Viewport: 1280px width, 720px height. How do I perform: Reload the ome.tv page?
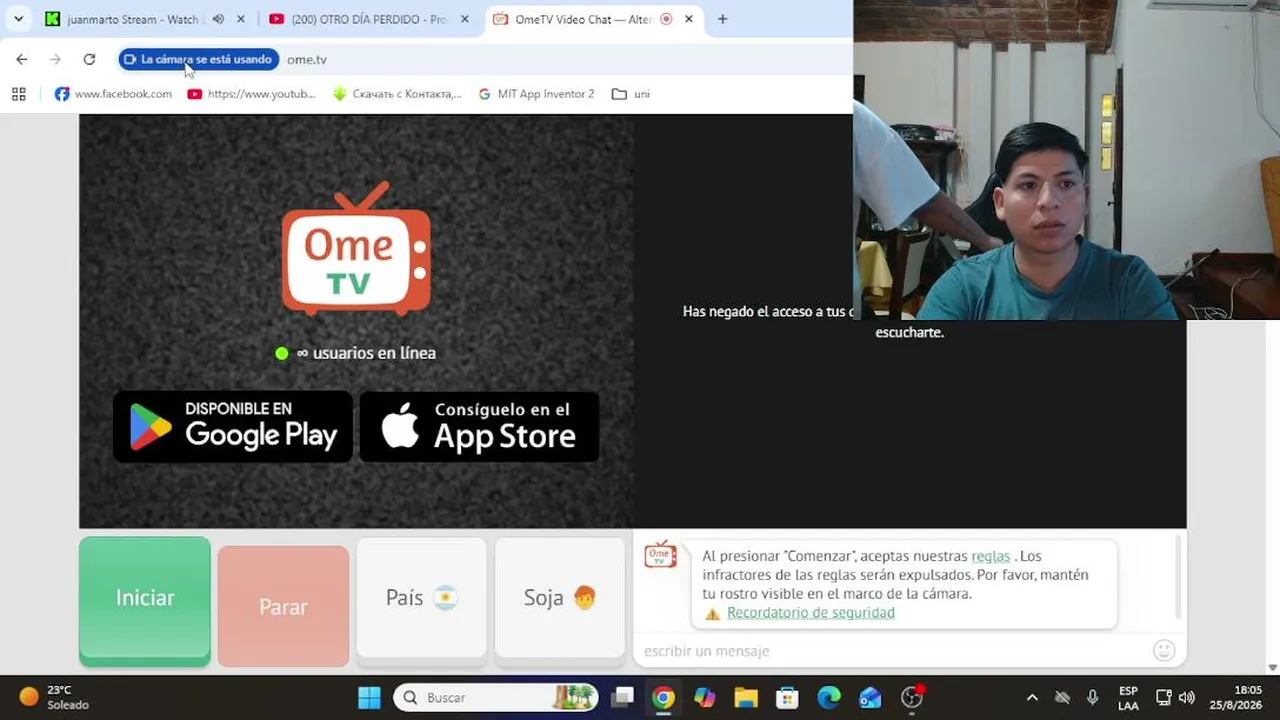(x=89, y=59)
